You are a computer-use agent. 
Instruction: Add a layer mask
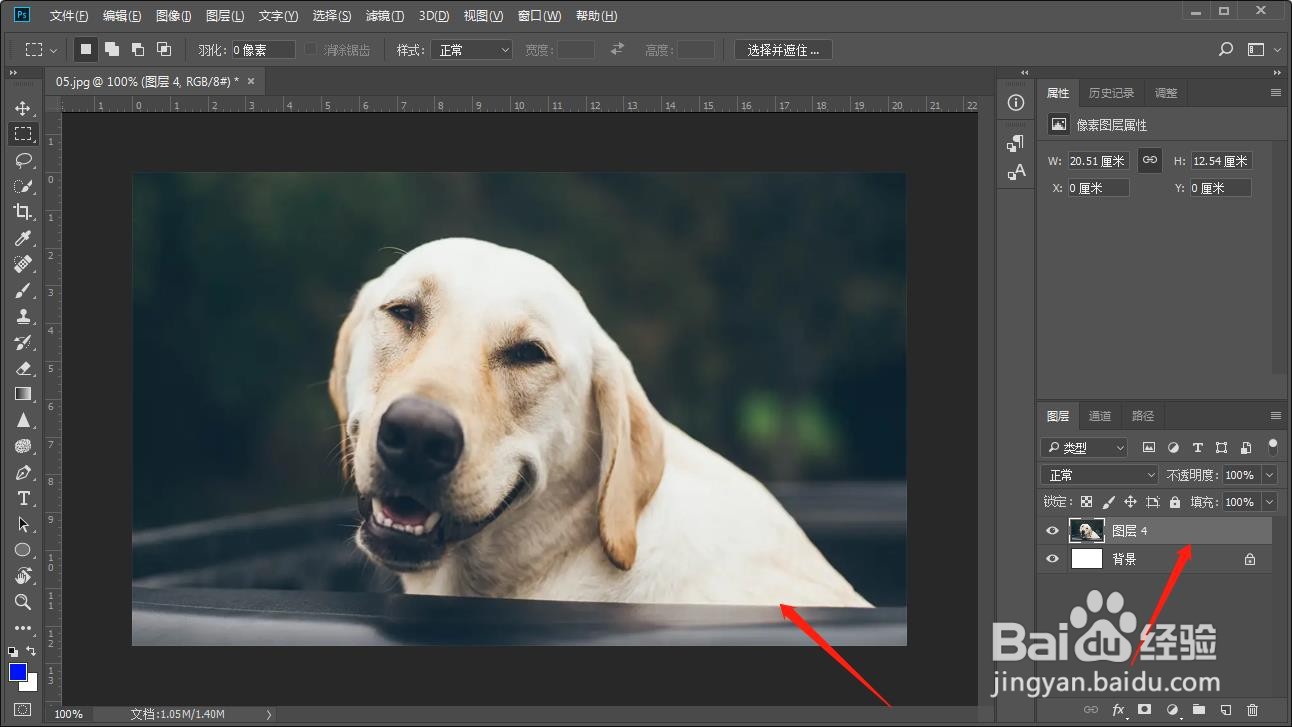(1145, 710)
